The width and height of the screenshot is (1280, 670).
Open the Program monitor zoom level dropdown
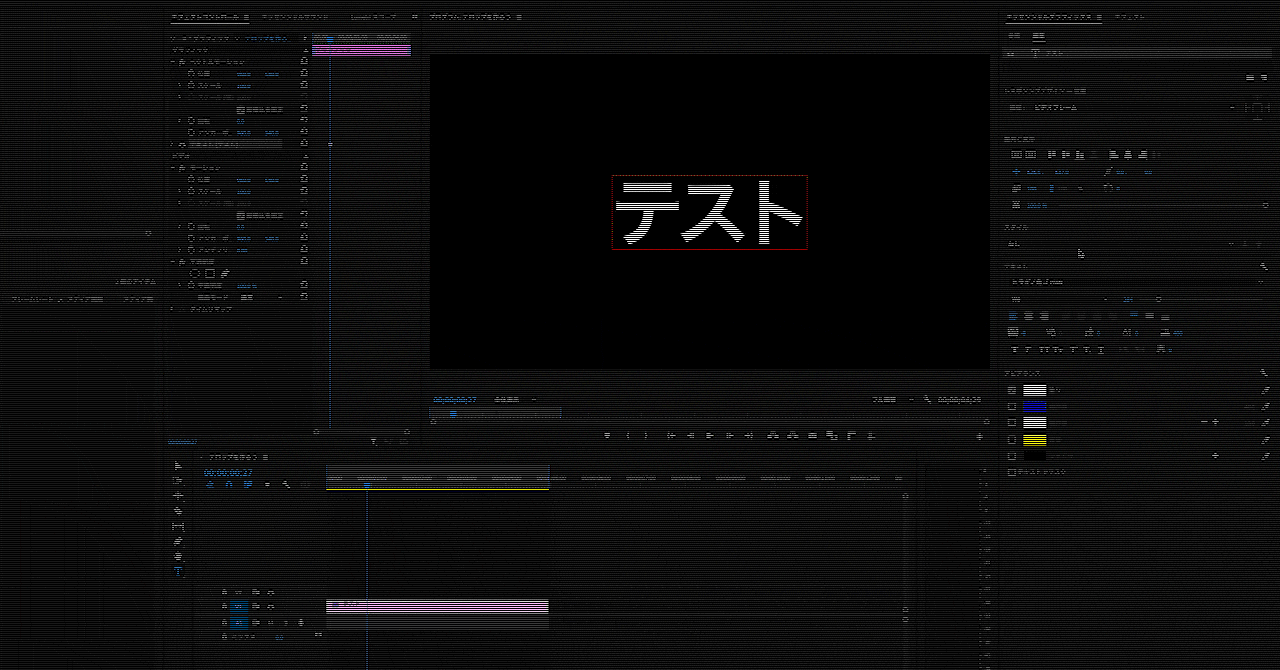coord(516,398)
